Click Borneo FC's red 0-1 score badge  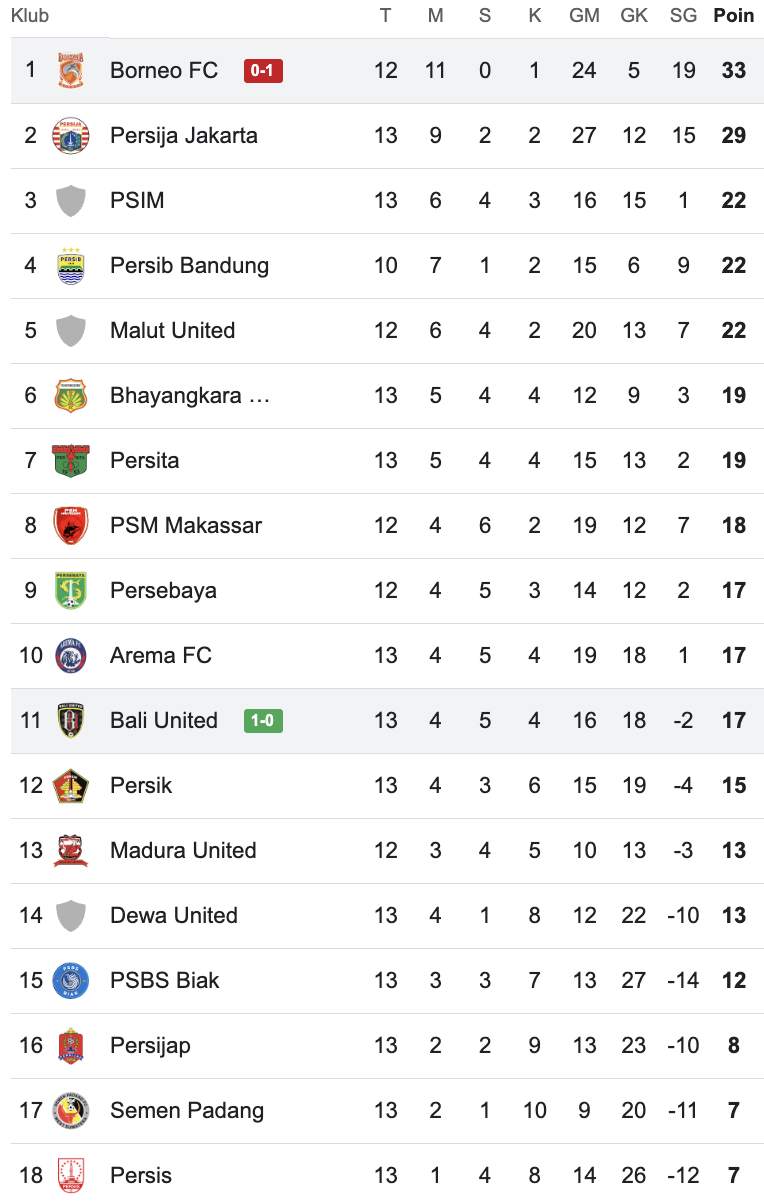[x=263, y=71]
